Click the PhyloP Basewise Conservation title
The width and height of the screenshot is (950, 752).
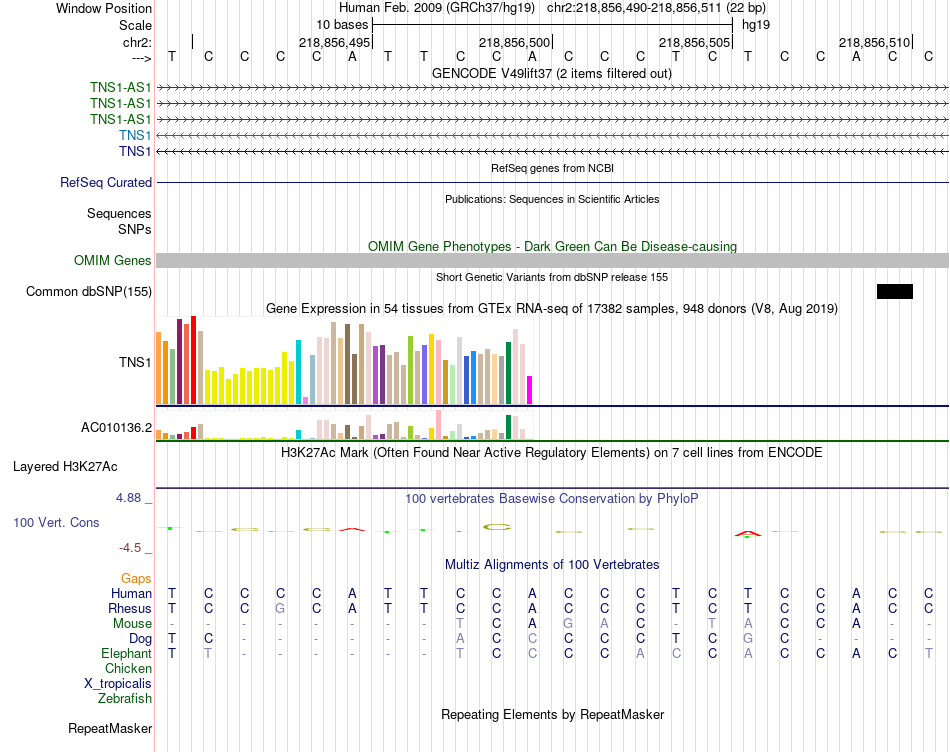[x=552, y=499]
